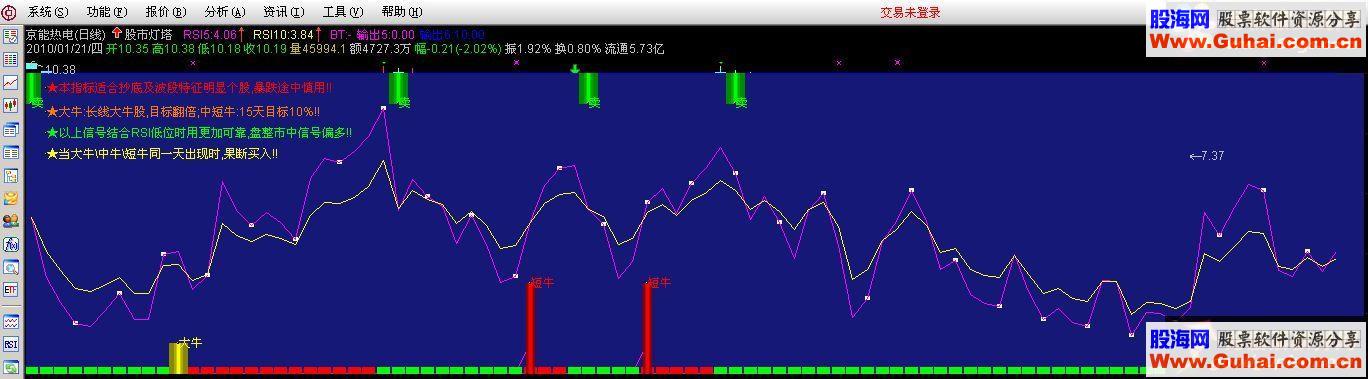
Task: Select the grid table icon in sidebar
Action: click(10, 59)
